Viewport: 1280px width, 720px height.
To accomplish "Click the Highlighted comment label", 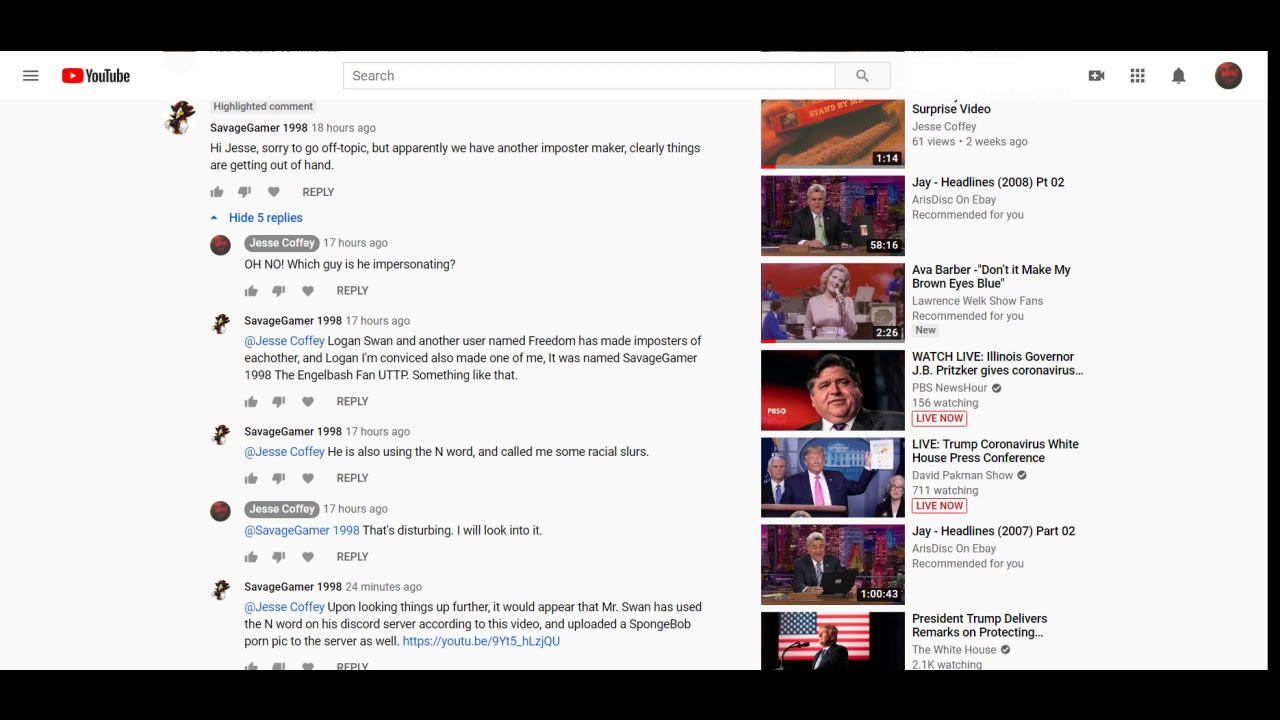I will coord(263,107).
